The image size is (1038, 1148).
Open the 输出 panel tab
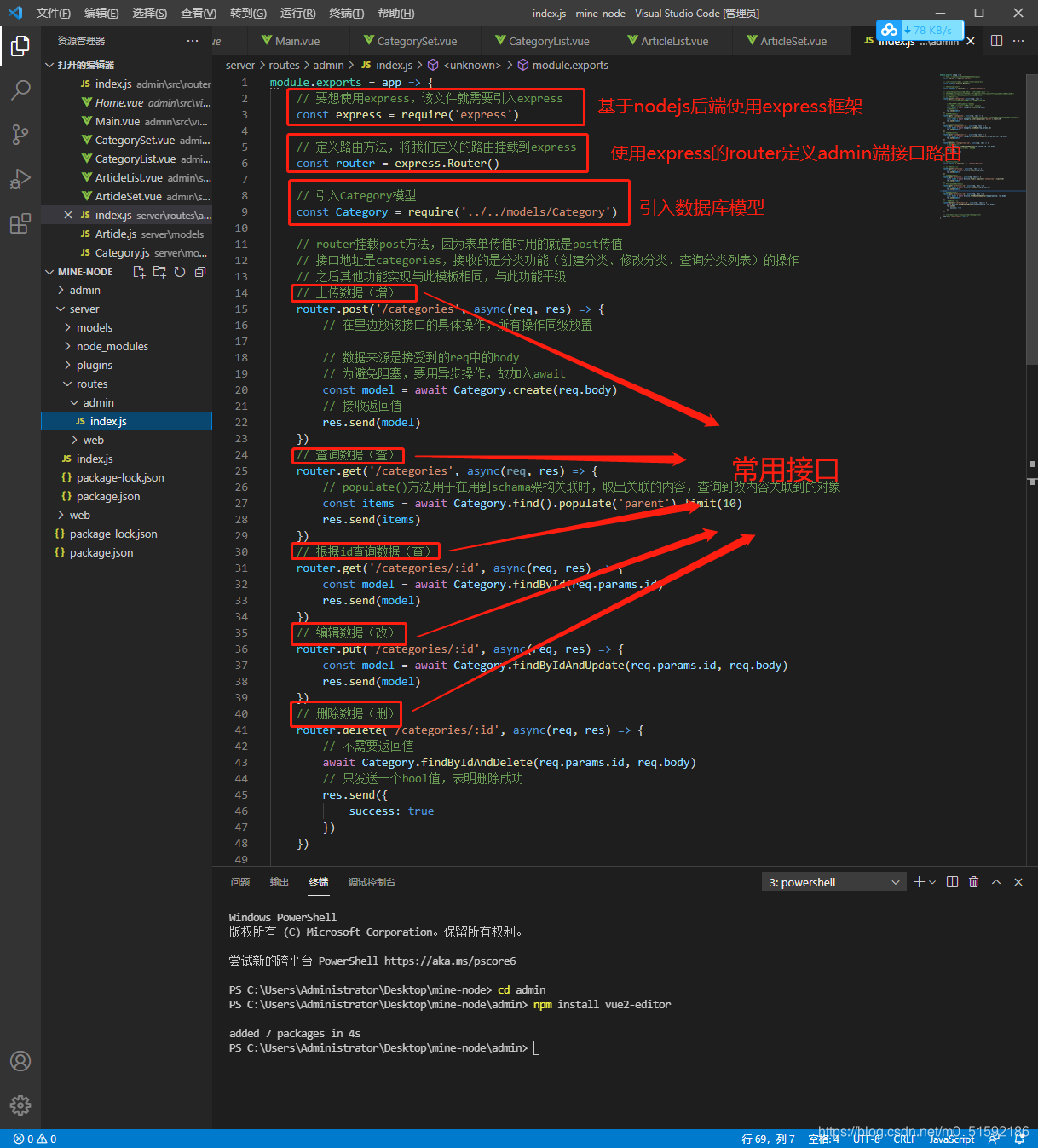280,882
